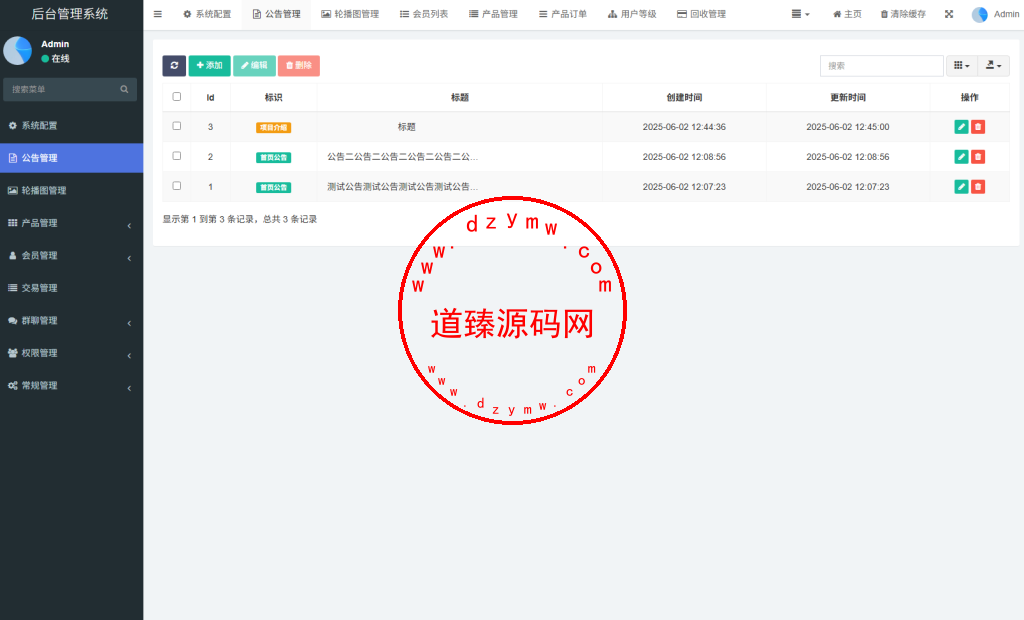Click the 标题 column header
The image size is (1024, 620).
460,97
